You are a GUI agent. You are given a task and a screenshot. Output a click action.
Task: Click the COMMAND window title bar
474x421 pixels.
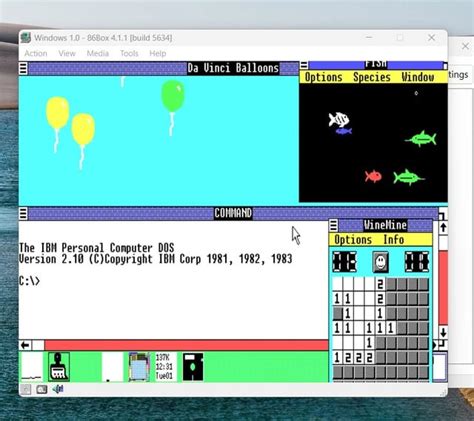click(x=233, y=213)
